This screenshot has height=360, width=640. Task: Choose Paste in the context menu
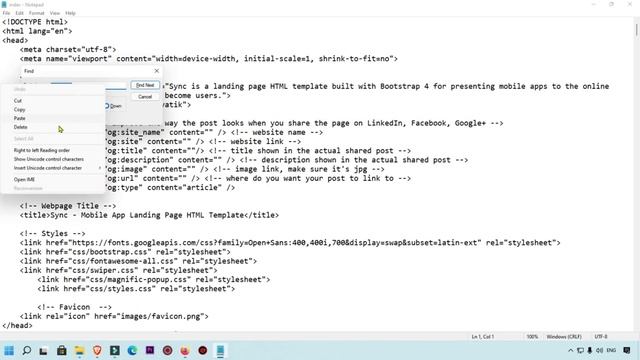53,118
